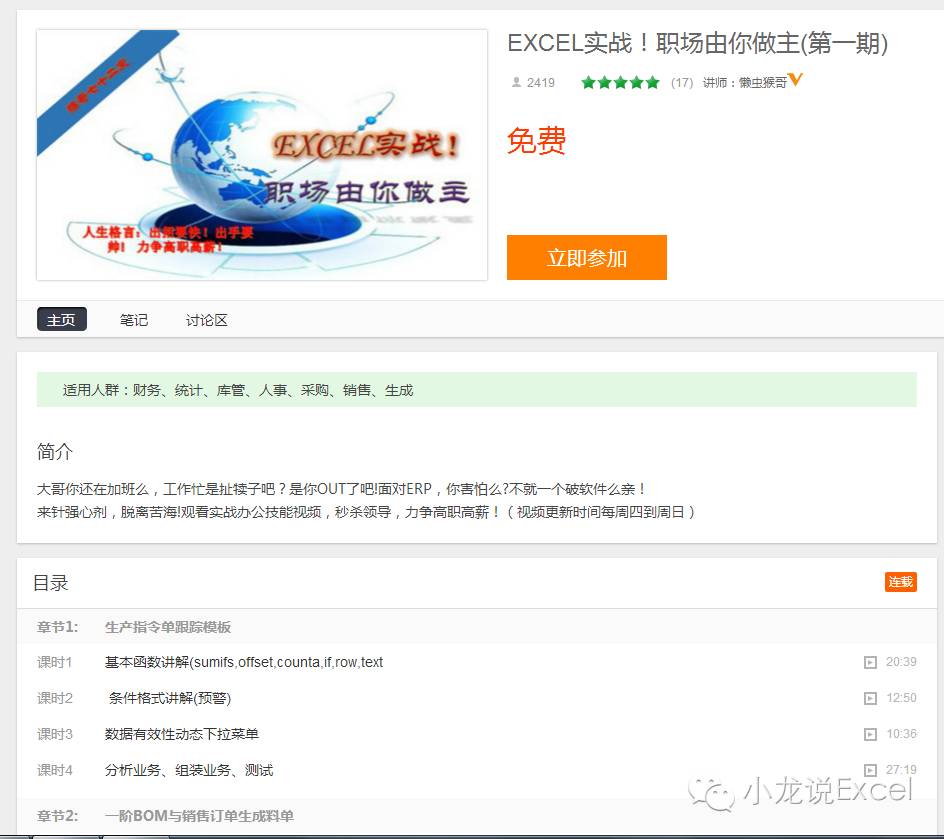Click the 20:39 duration text
This screenshot has height=839, width=944.
(x=901, y=662)
